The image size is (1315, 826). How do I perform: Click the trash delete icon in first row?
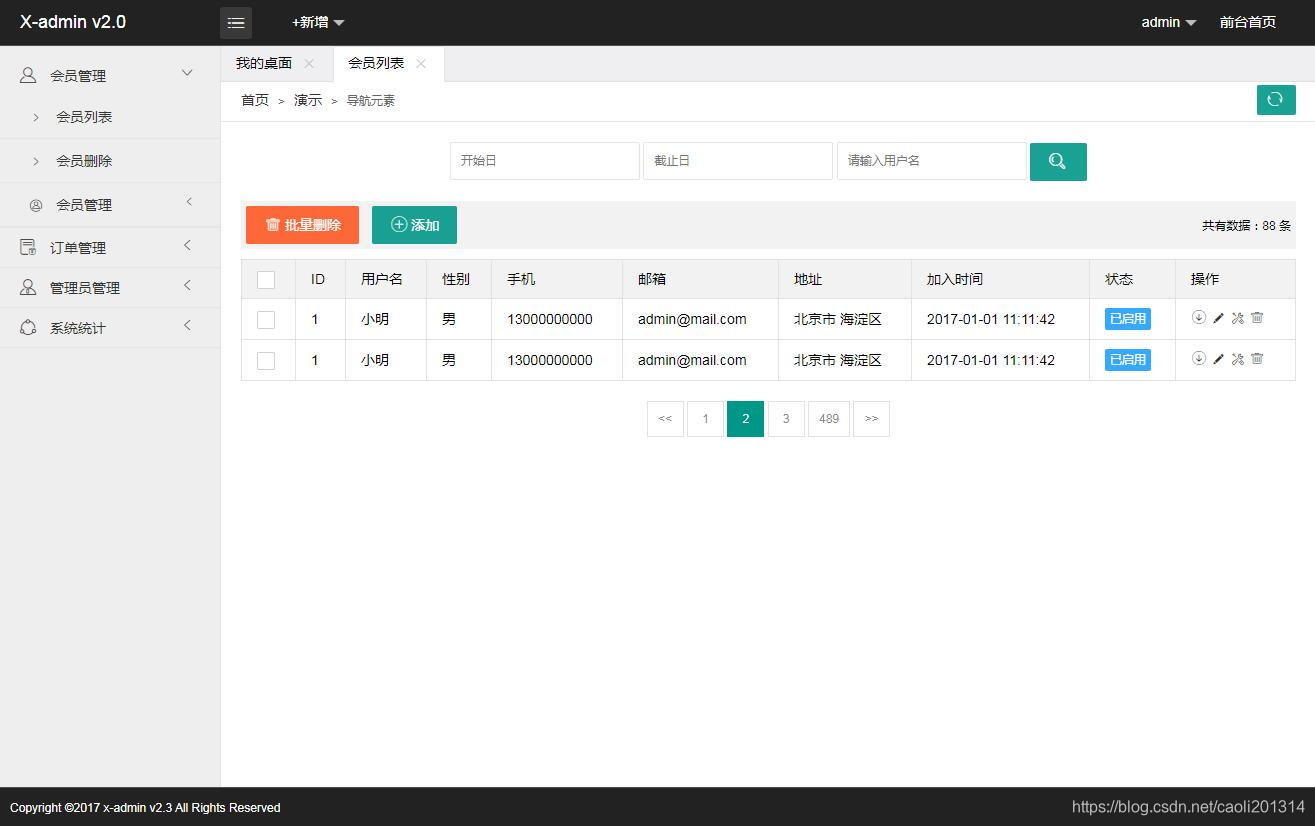tap(1257, 318)
